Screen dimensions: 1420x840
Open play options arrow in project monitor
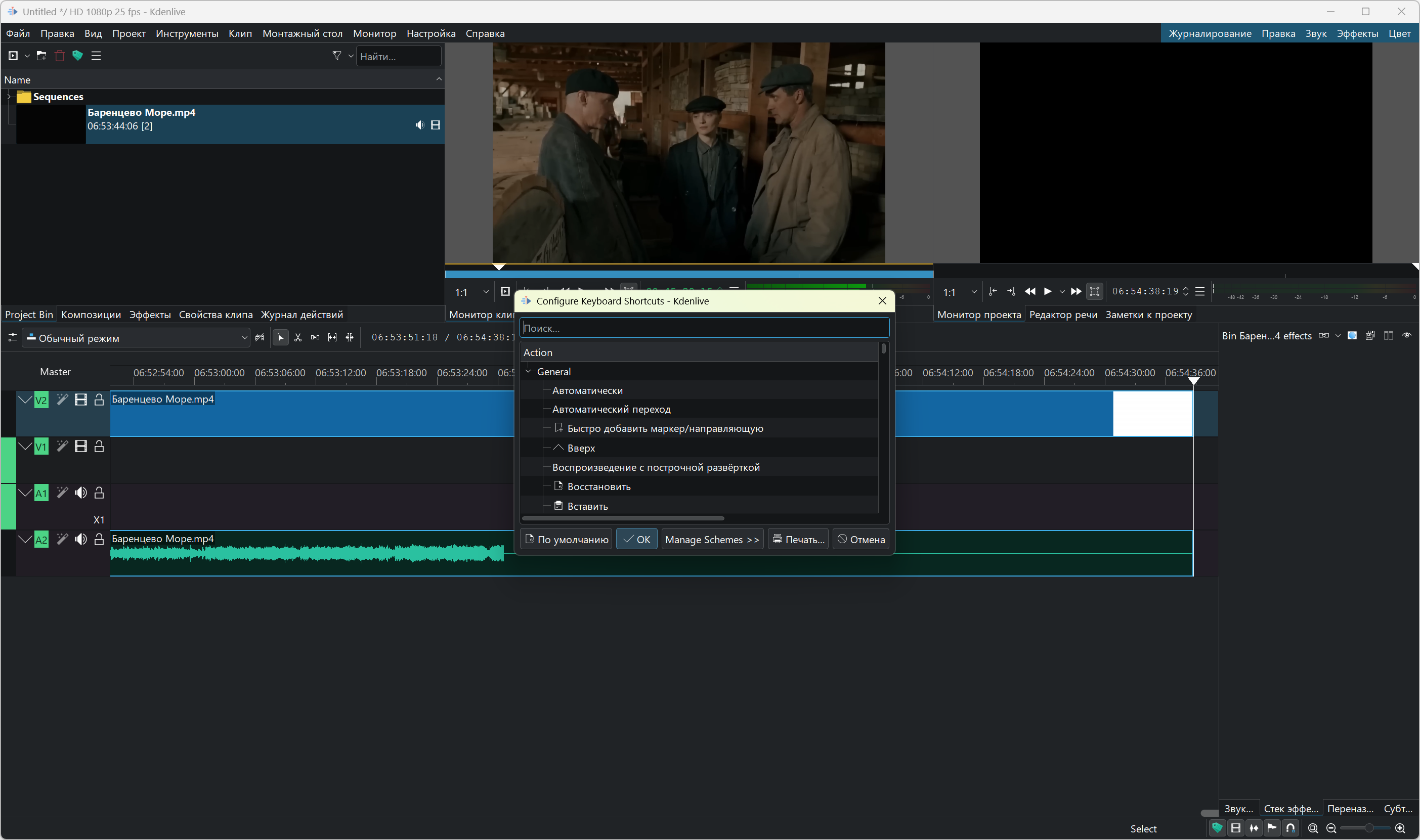[1062, 291]
